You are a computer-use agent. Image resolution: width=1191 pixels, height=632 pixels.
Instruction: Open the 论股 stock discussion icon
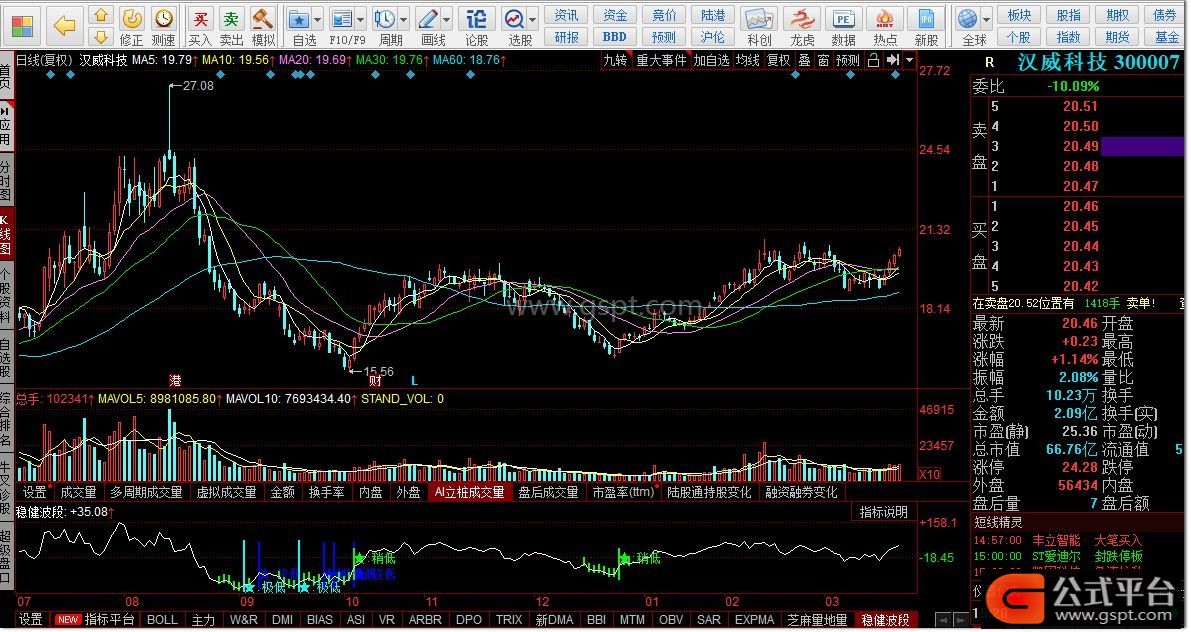tap(476, 18)
